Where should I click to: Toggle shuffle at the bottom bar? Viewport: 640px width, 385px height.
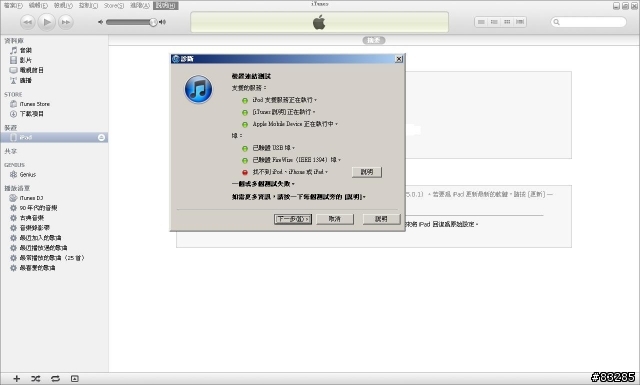click(36, 378)
